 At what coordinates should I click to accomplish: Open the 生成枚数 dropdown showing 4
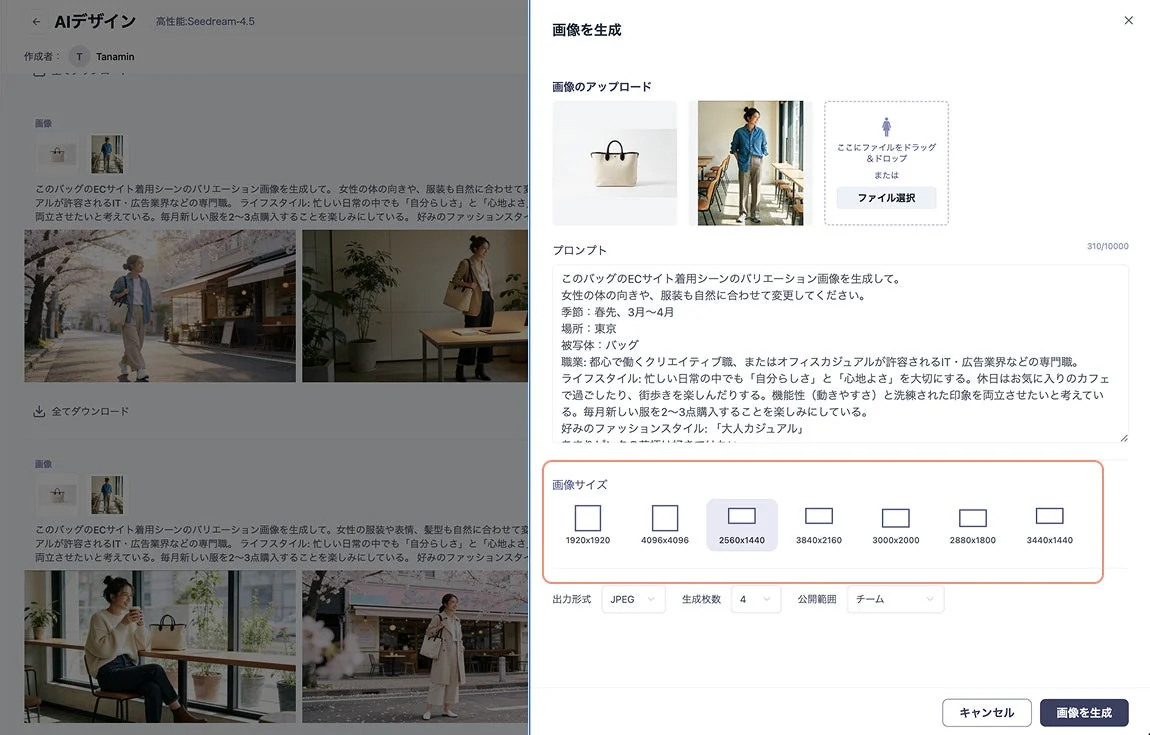coord(756,598)
